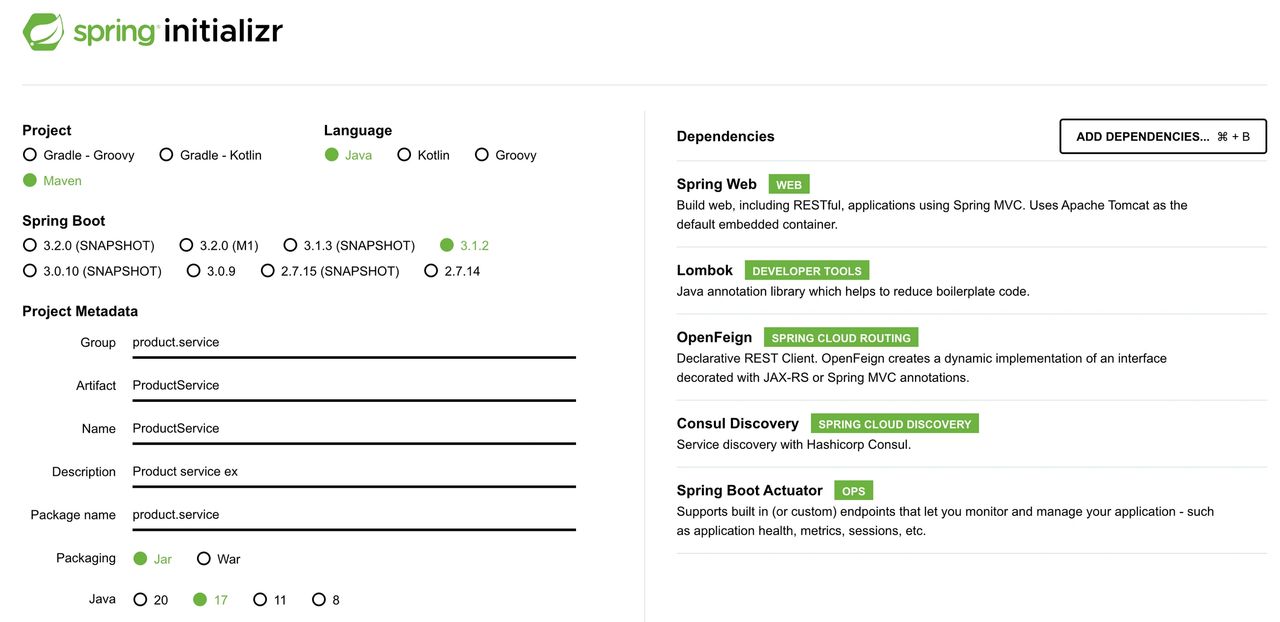This screenshot has height=622, width=1280.
Task: Click the Spring Initializr leaf logo
Action: pos(44,32)
